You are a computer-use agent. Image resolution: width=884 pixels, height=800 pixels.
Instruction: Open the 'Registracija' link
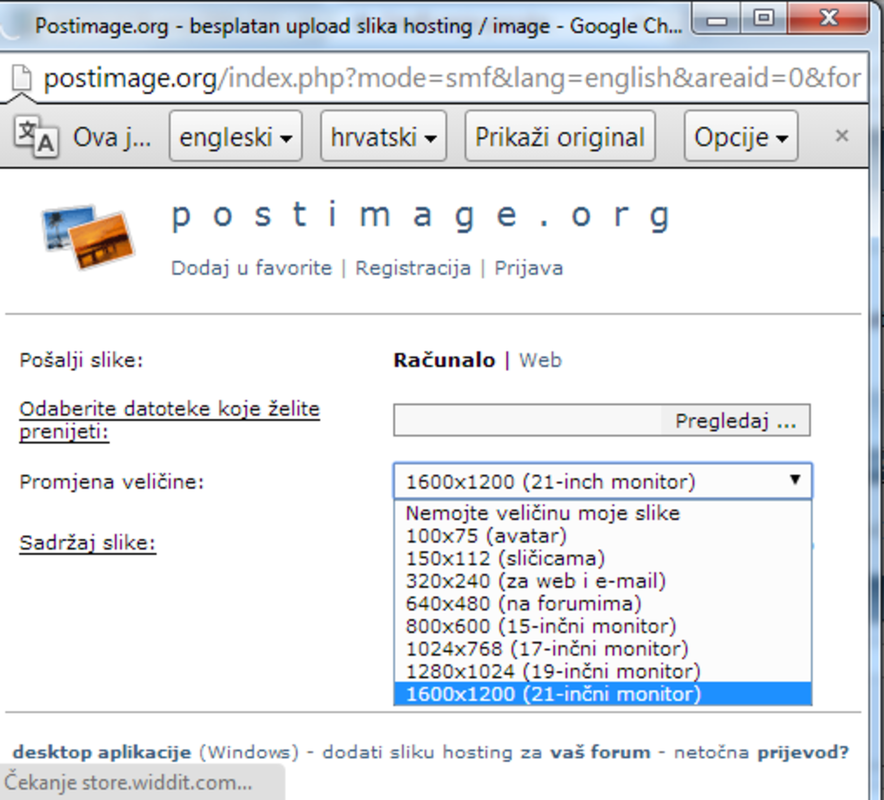[x=413, y=268]
